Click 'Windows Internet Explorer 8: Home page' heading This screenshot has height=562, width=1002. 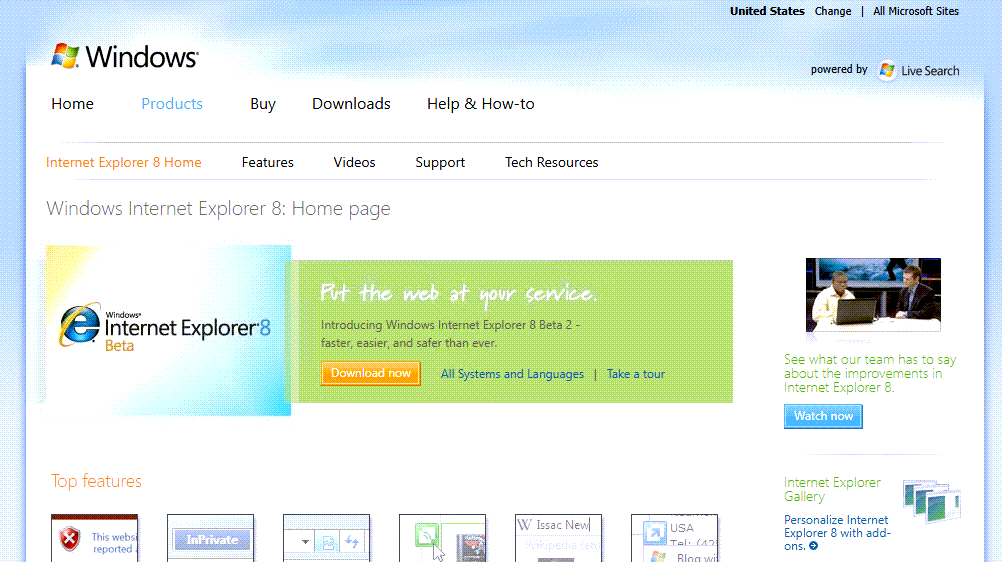(218, 209)
